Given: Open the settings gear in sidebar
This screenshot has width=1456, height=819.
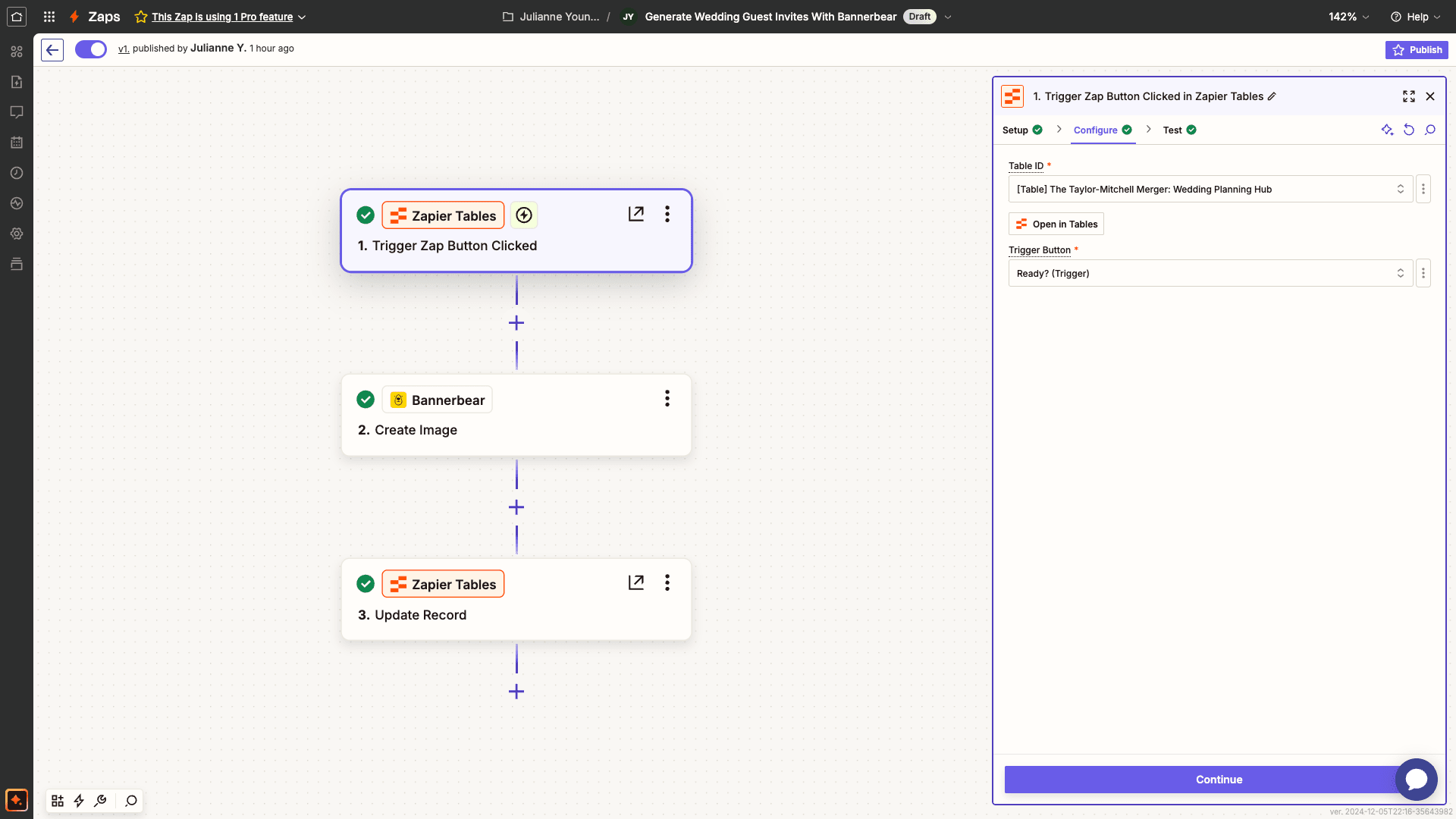Looking at the screenshot, I should [x=17, y=234].
